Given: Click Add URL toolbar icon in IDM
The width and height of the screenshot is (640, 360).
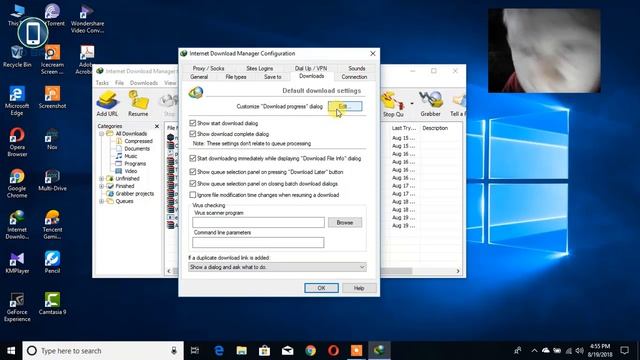Looking at the screenshot, I should tap(107, 104).
